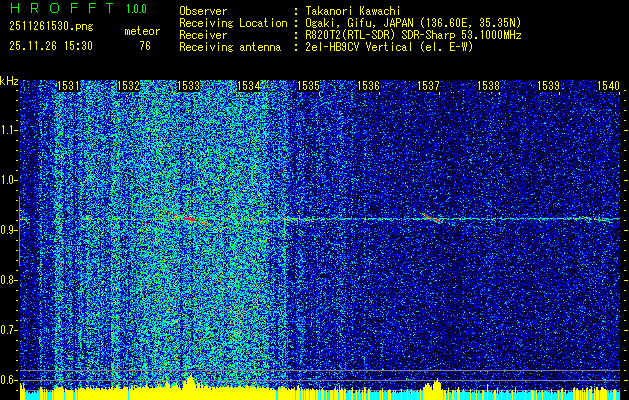Click the 1537 time marker
The image size is (629, 400).
[x=428, y=86]
